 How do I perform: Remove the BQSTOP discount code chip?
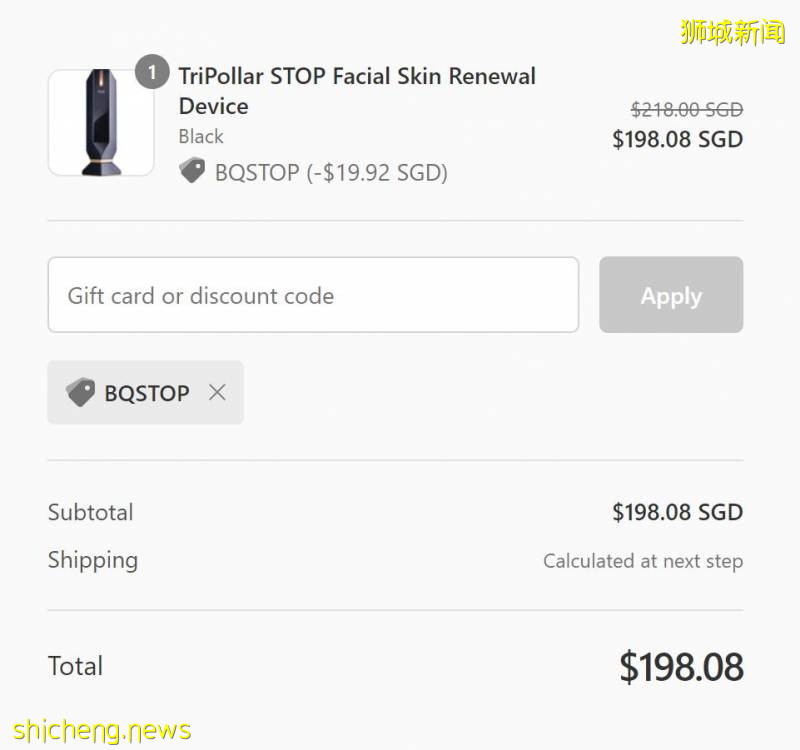coord(217,393)
